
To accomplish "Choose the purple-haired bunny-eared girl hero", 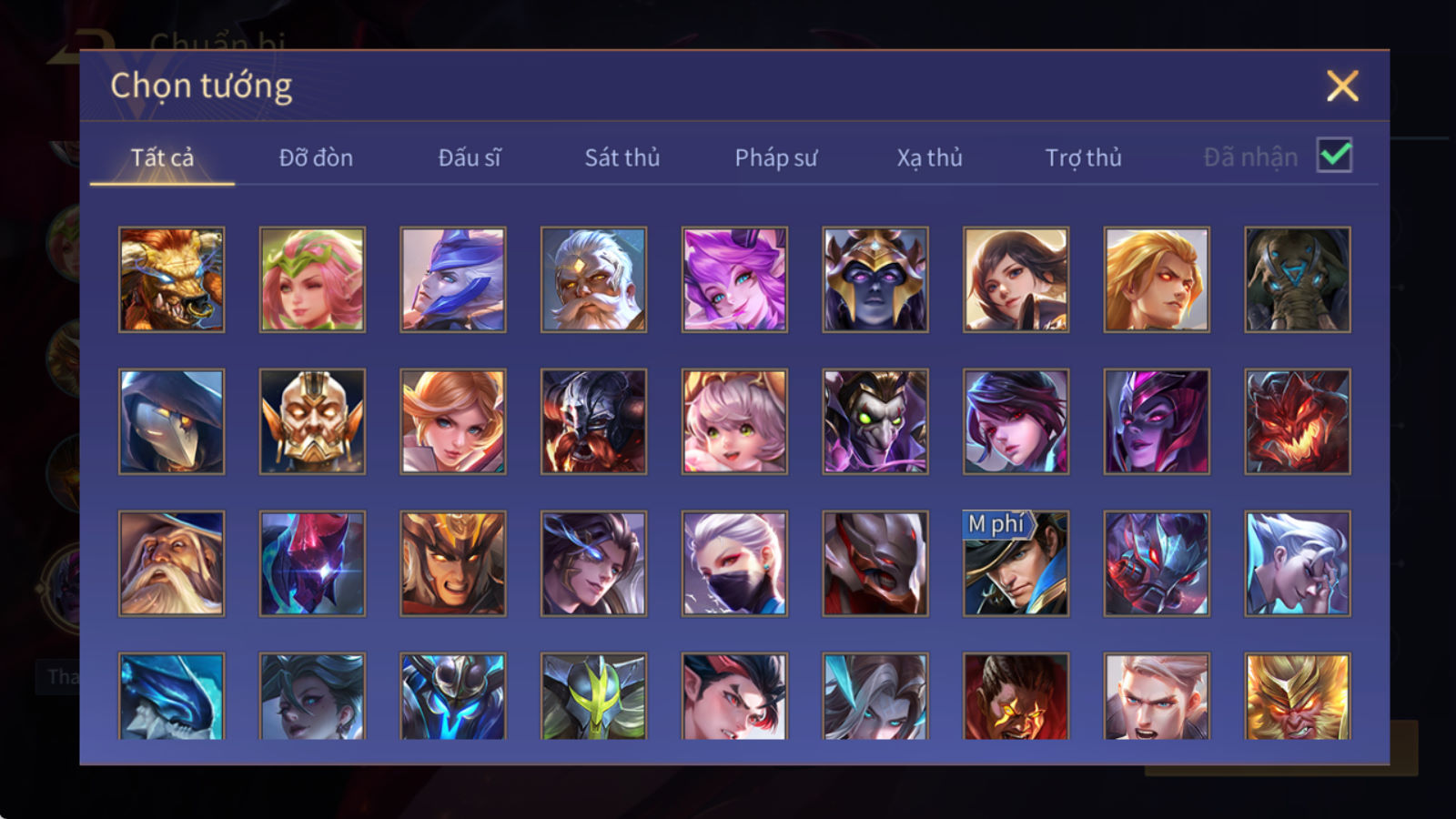I will tap(734, 279).
